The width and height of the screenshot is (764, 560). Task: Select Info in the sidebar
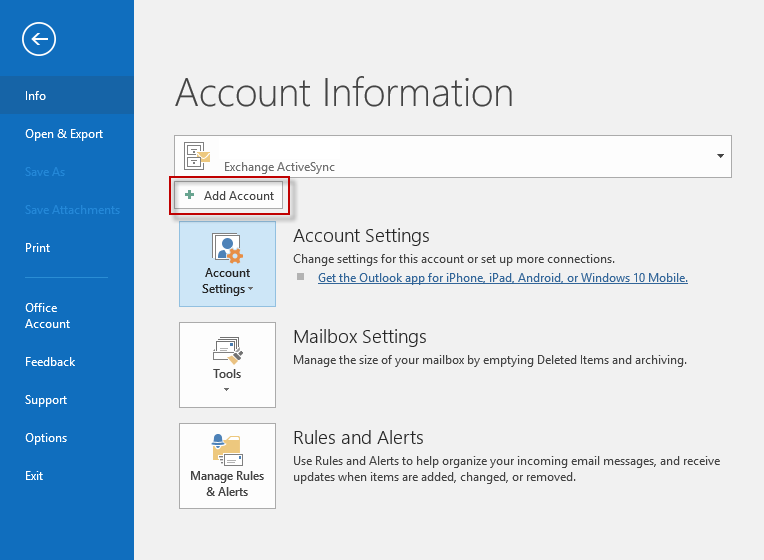[36, 96]
